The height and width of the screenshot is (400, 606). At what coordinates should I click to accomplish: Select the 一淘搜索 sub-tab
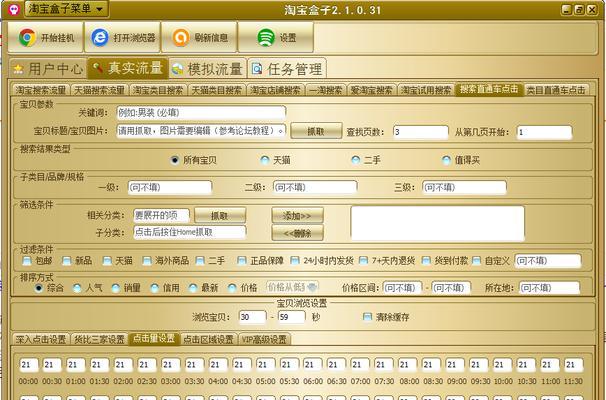point(326,90)
